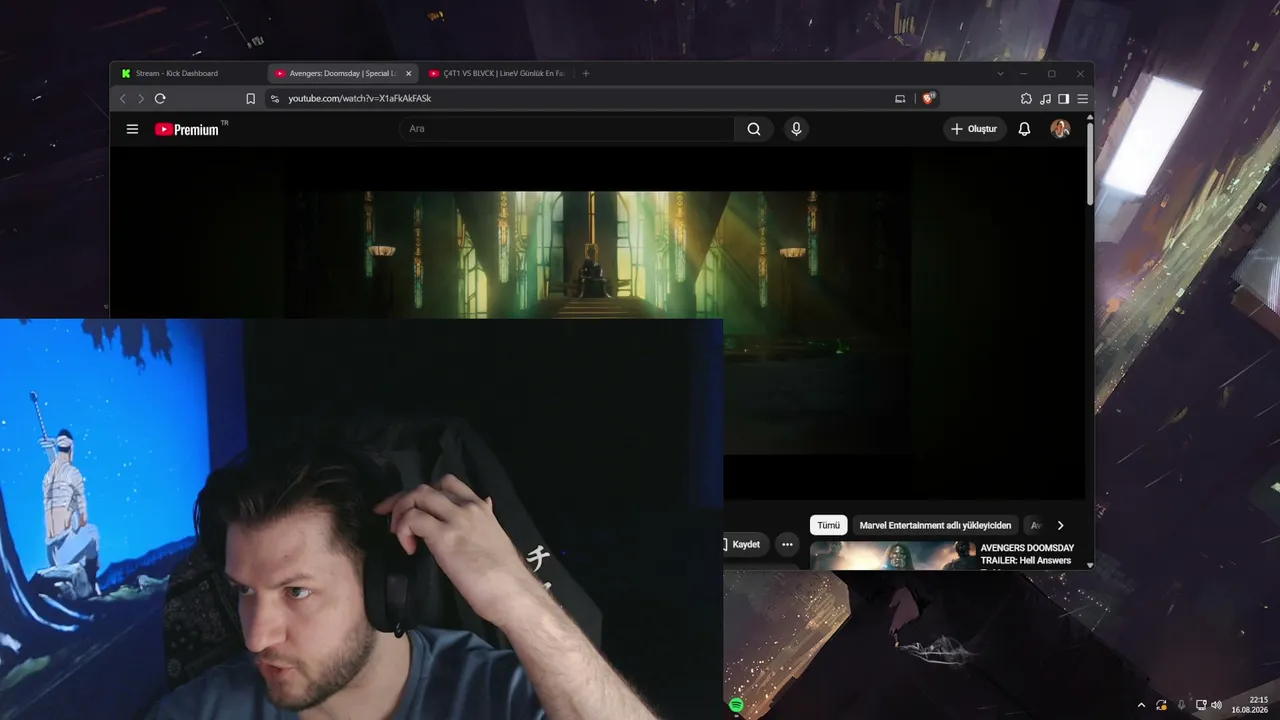This screenshot has width=1280, height=720.
Task: Switch to the ÇAT1 VS BLVCK tab
Action: tap(497, 73)
